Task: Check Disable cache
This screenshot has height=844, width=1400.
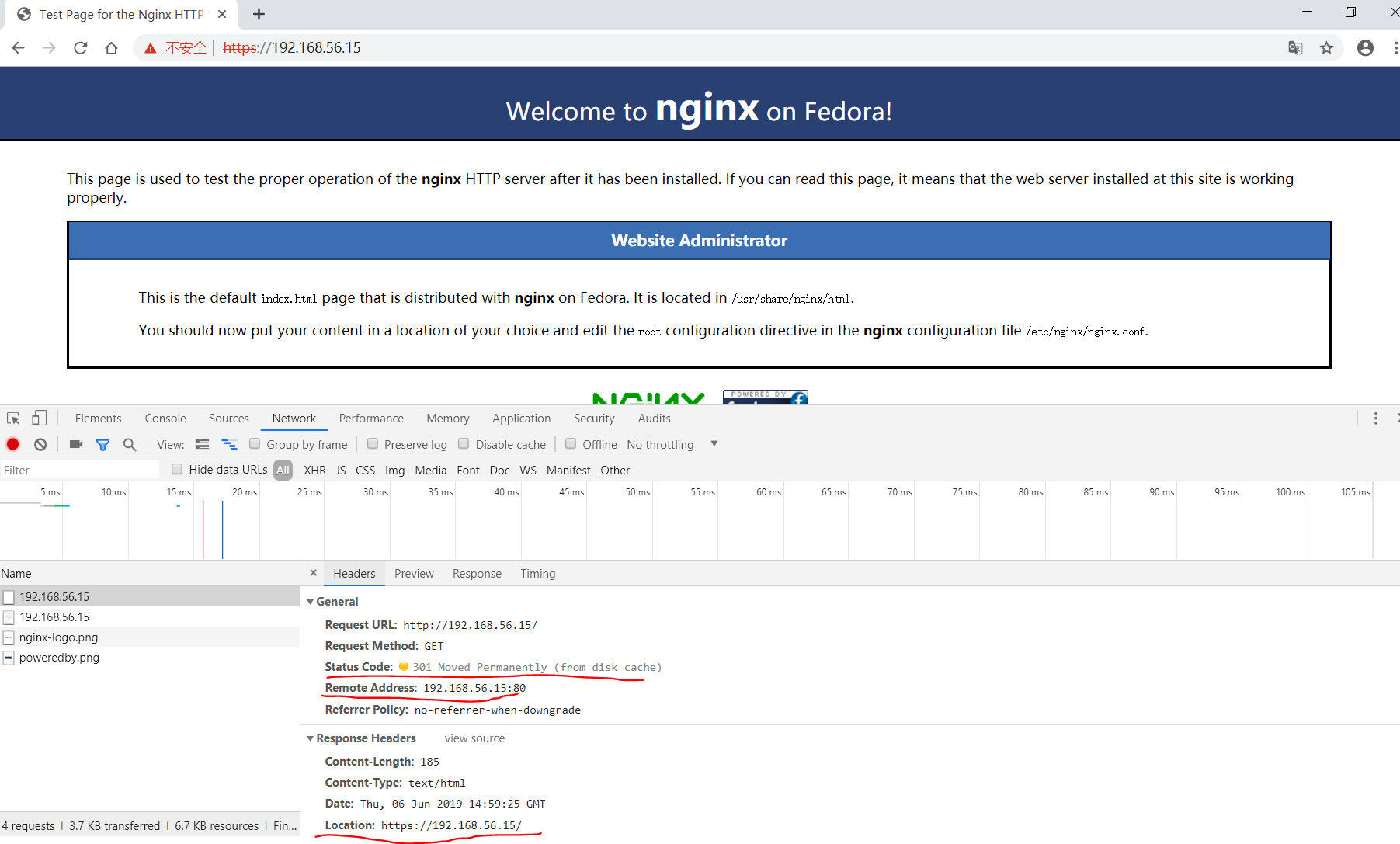Action: [x=464, y=444]
